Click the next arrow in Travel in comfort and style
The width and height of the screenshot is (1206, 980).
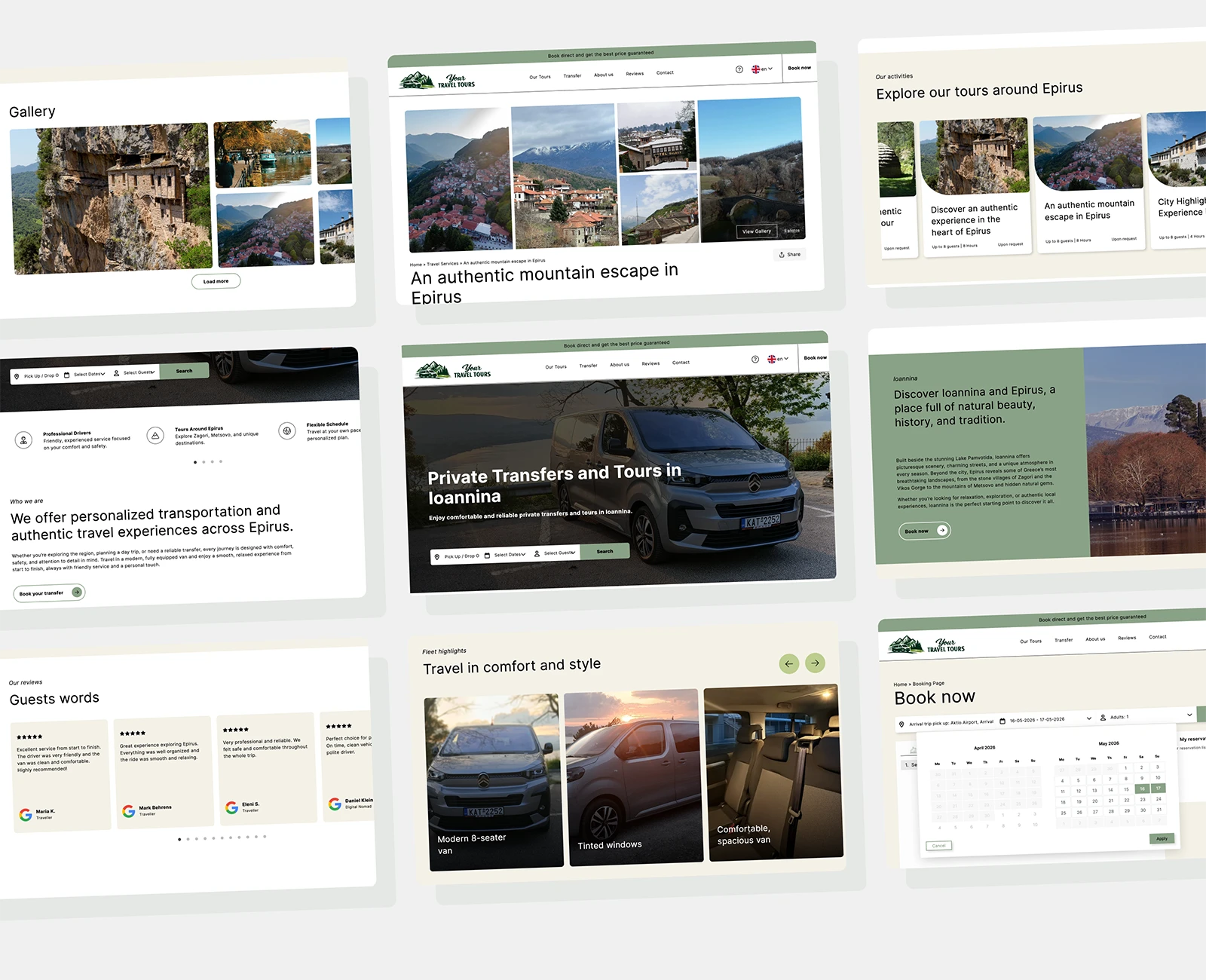pos(816,663)
